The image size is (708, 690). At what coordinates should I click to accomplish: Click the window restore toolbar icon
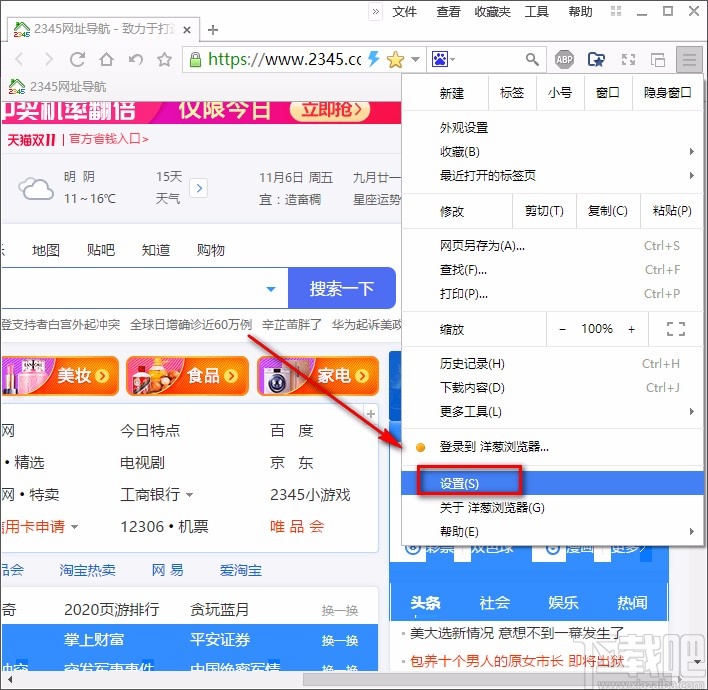click(657, 59)
